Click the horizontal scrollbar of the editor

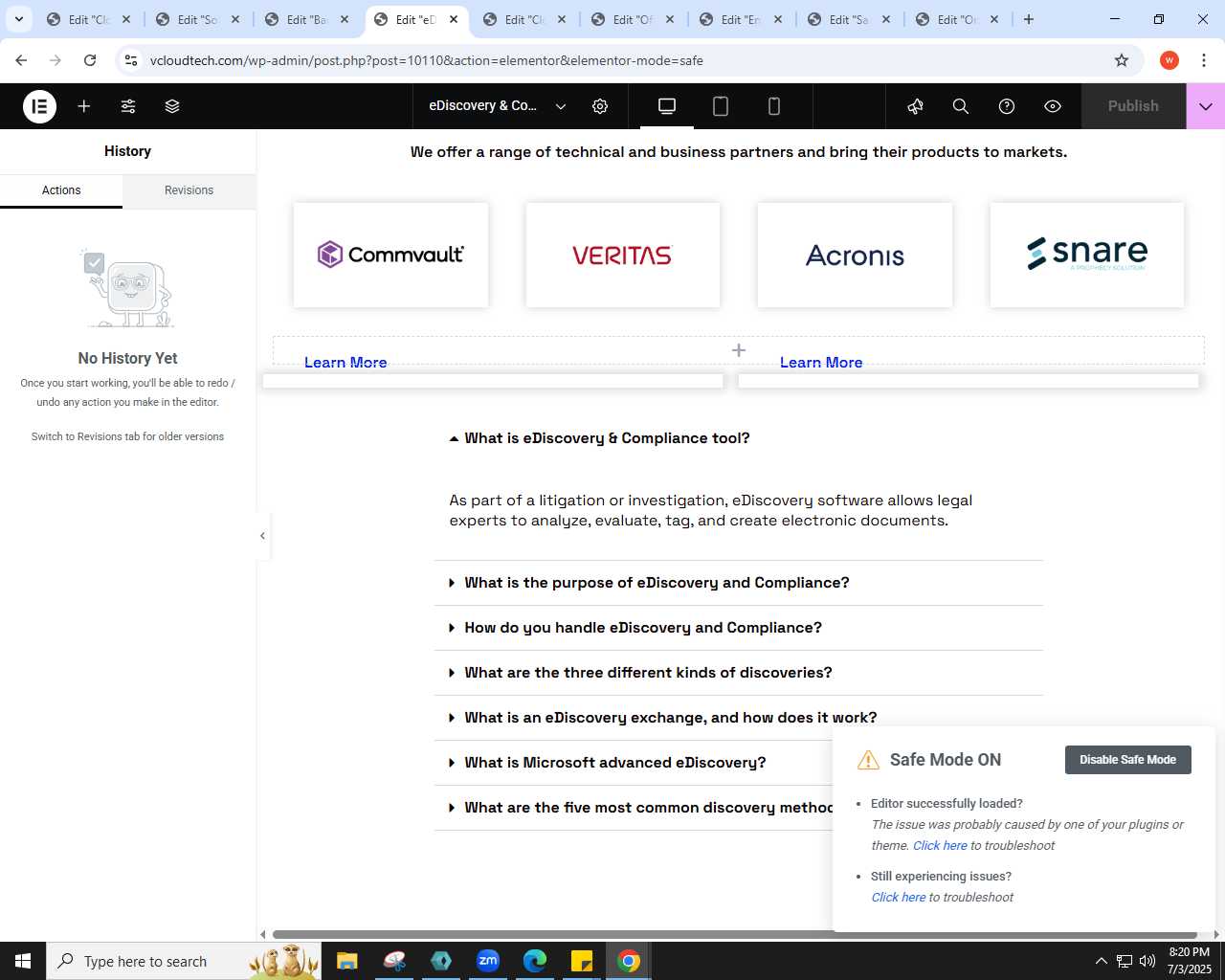[735, 934]
